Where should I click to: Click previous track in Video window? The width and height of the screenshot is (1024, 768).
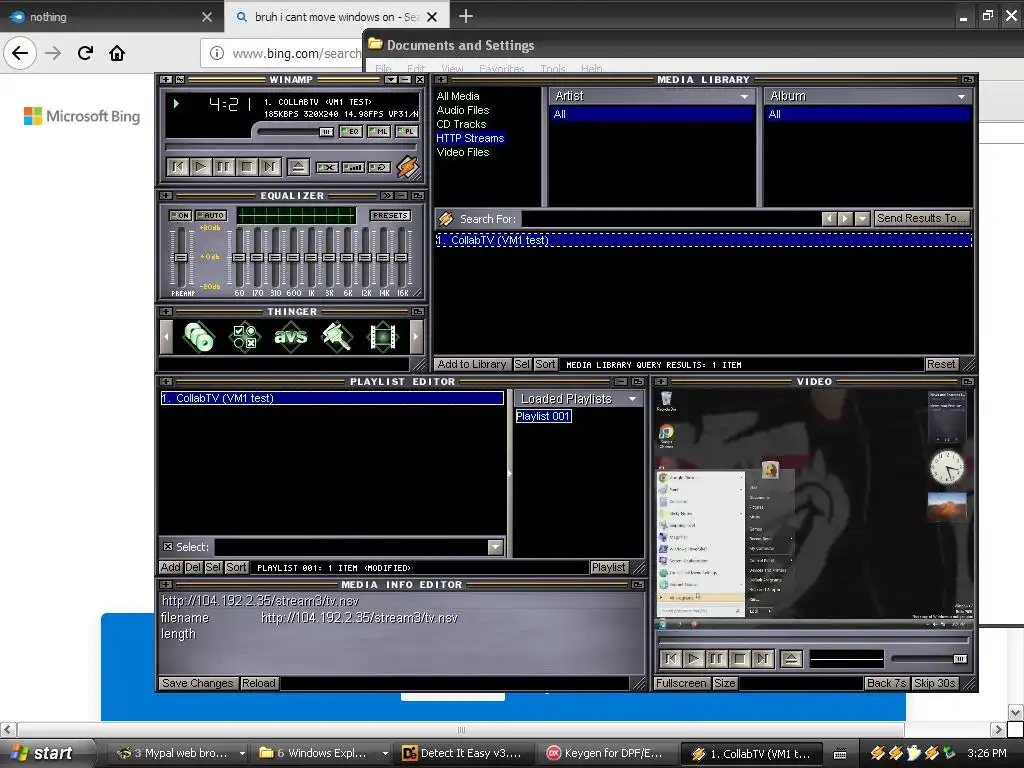pyautogui.click(x=671, y=658)
